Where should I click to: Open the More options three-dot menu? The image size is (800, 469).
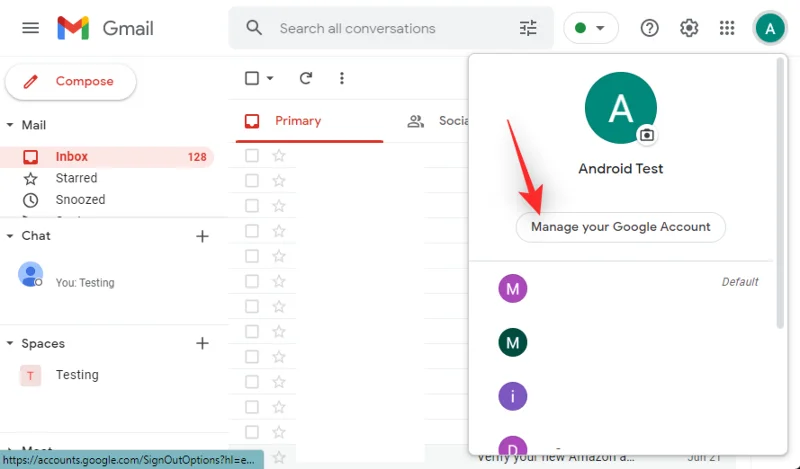pyautogui.click(x=342, y=78)
